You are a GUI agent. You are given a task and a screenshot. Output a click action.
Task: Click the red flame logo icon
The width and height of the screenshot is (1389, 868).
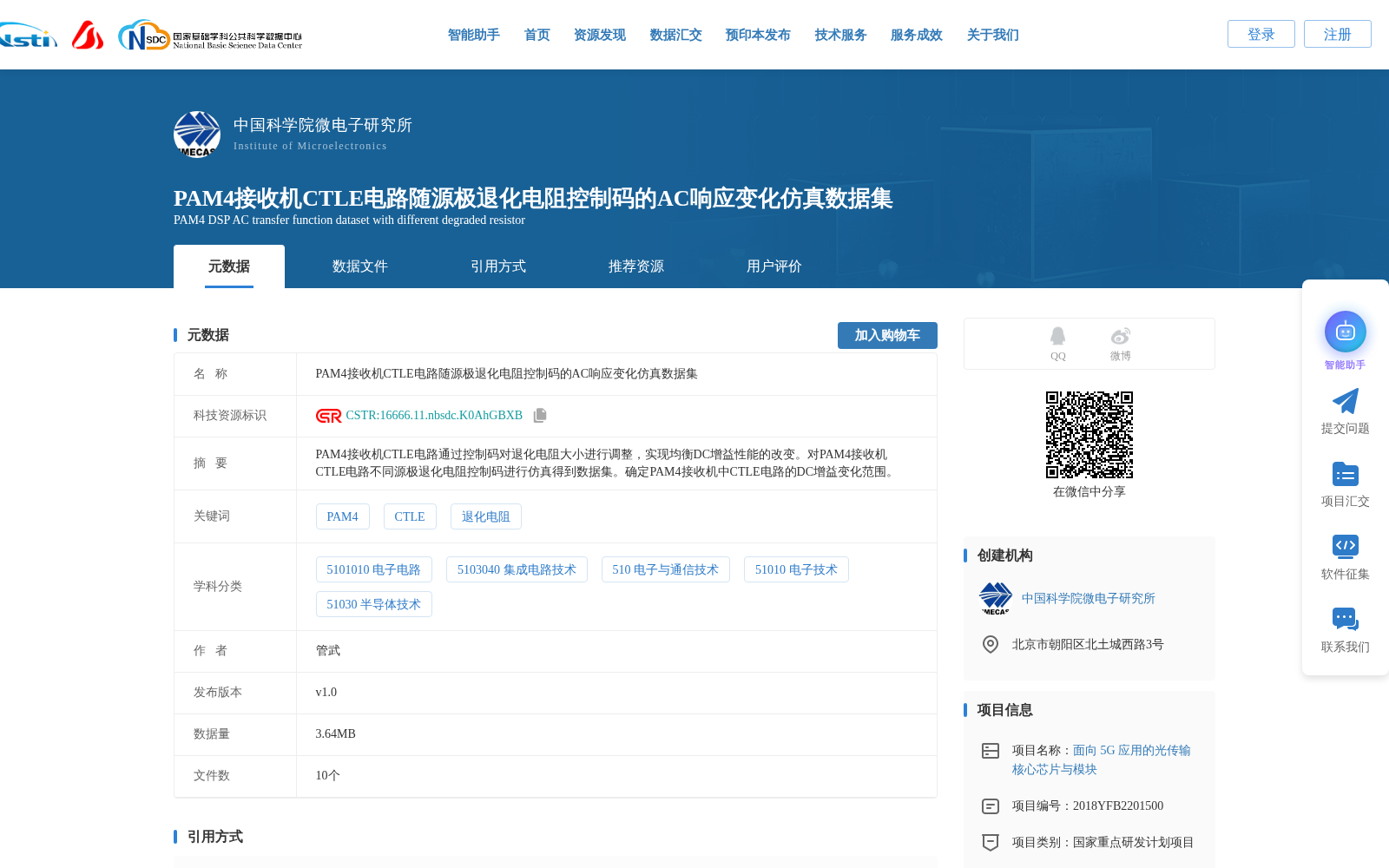click(88, 35)
